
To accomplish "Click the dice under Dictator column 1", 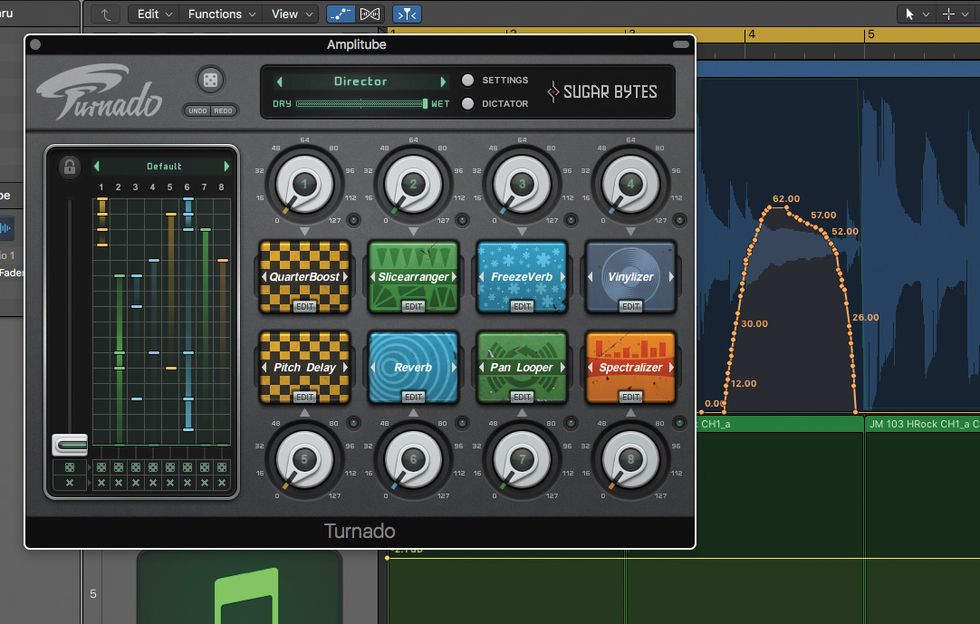I will pyautogui.click(x=101, y=467).
